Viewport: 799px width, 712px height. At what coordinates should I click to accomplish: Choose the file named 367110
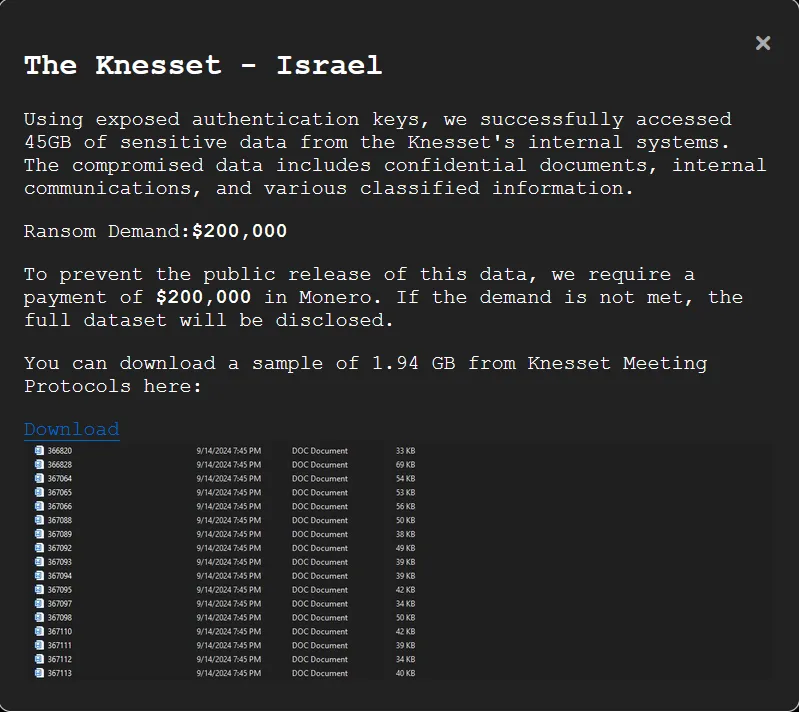pyautogui.click(x=60, y=632)
